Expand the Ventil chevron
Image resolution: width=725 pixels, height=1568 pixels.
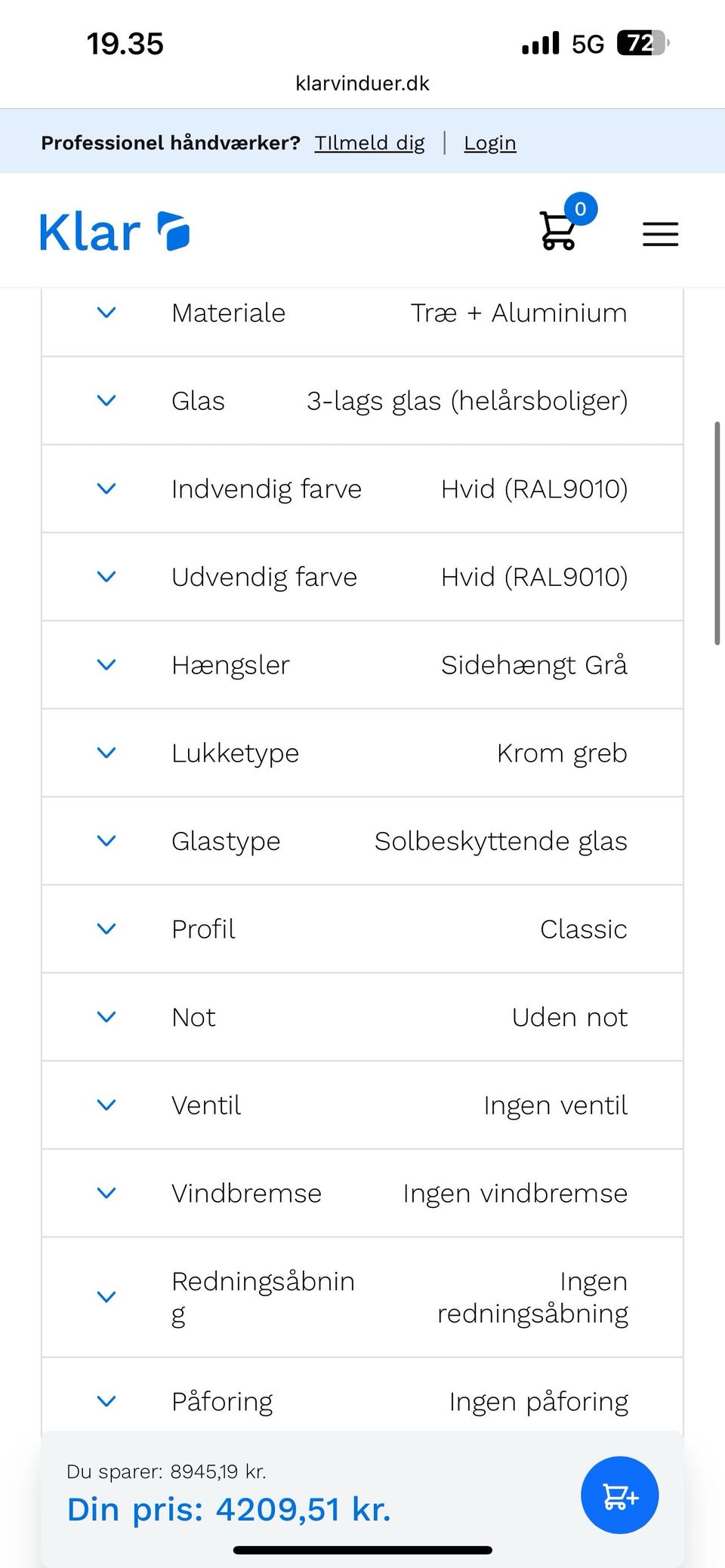106,1105
